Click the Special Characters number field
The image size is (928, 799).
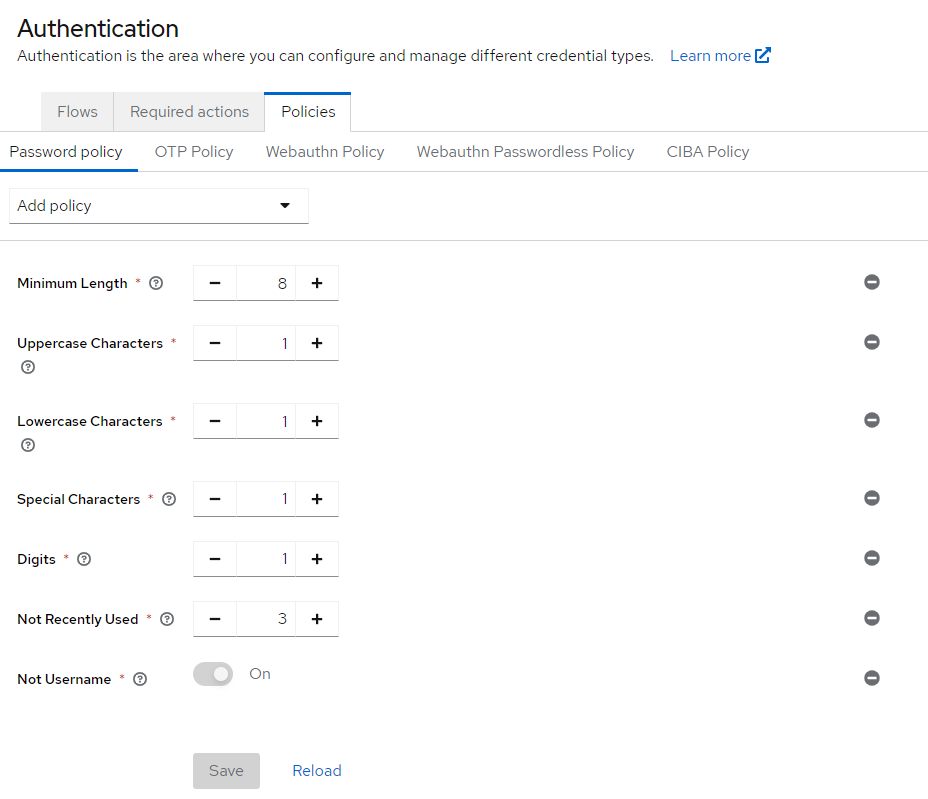(266, 499)
